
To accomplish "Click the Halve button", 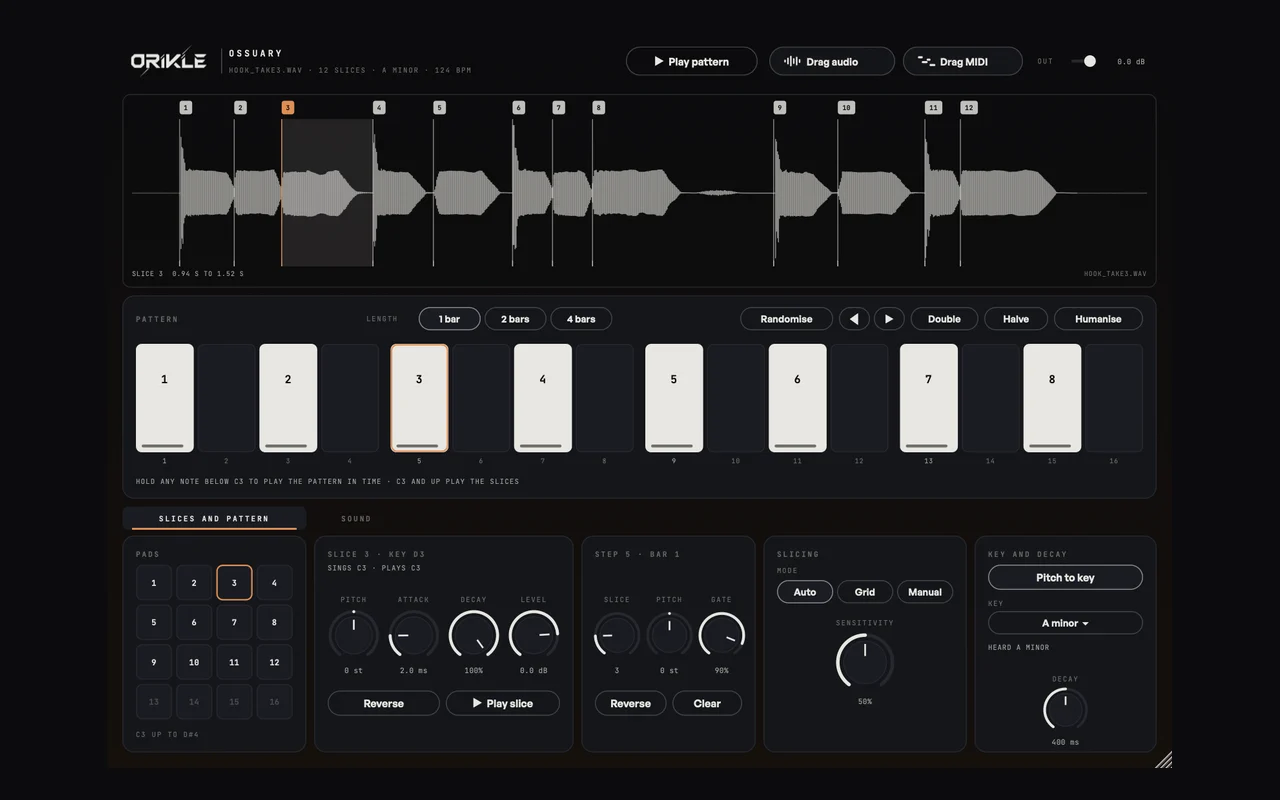I will tap(1016, 319).
